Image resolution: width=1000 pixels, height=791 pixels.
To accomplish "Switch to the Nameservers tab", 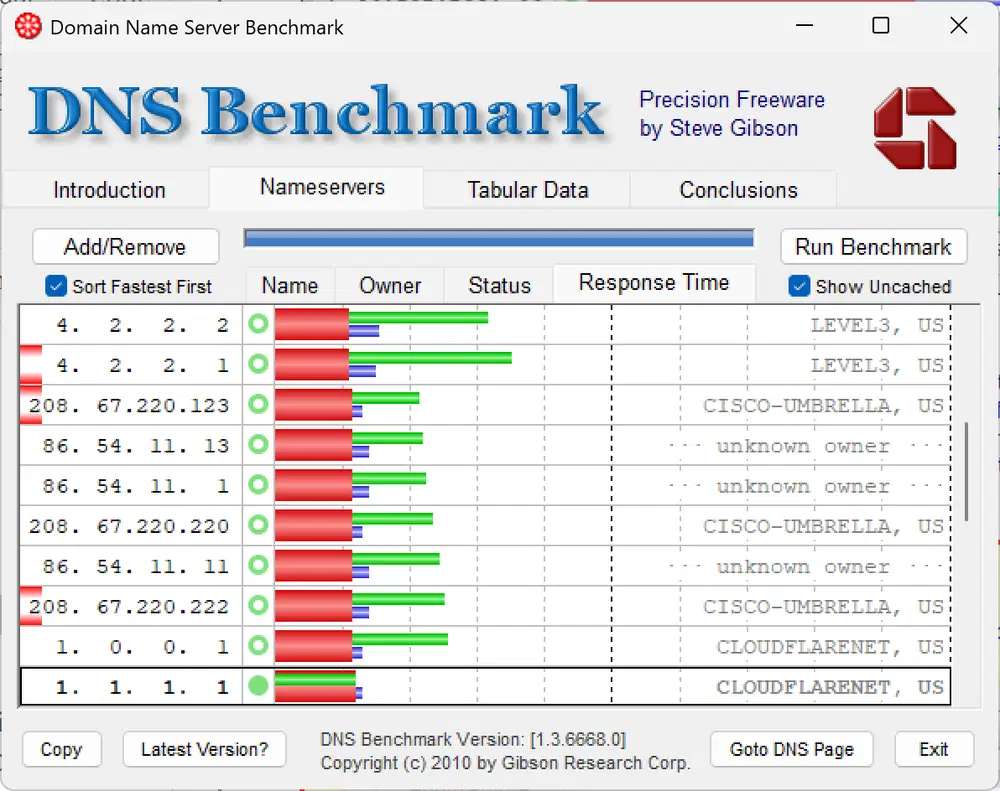I will pos(322,187).
